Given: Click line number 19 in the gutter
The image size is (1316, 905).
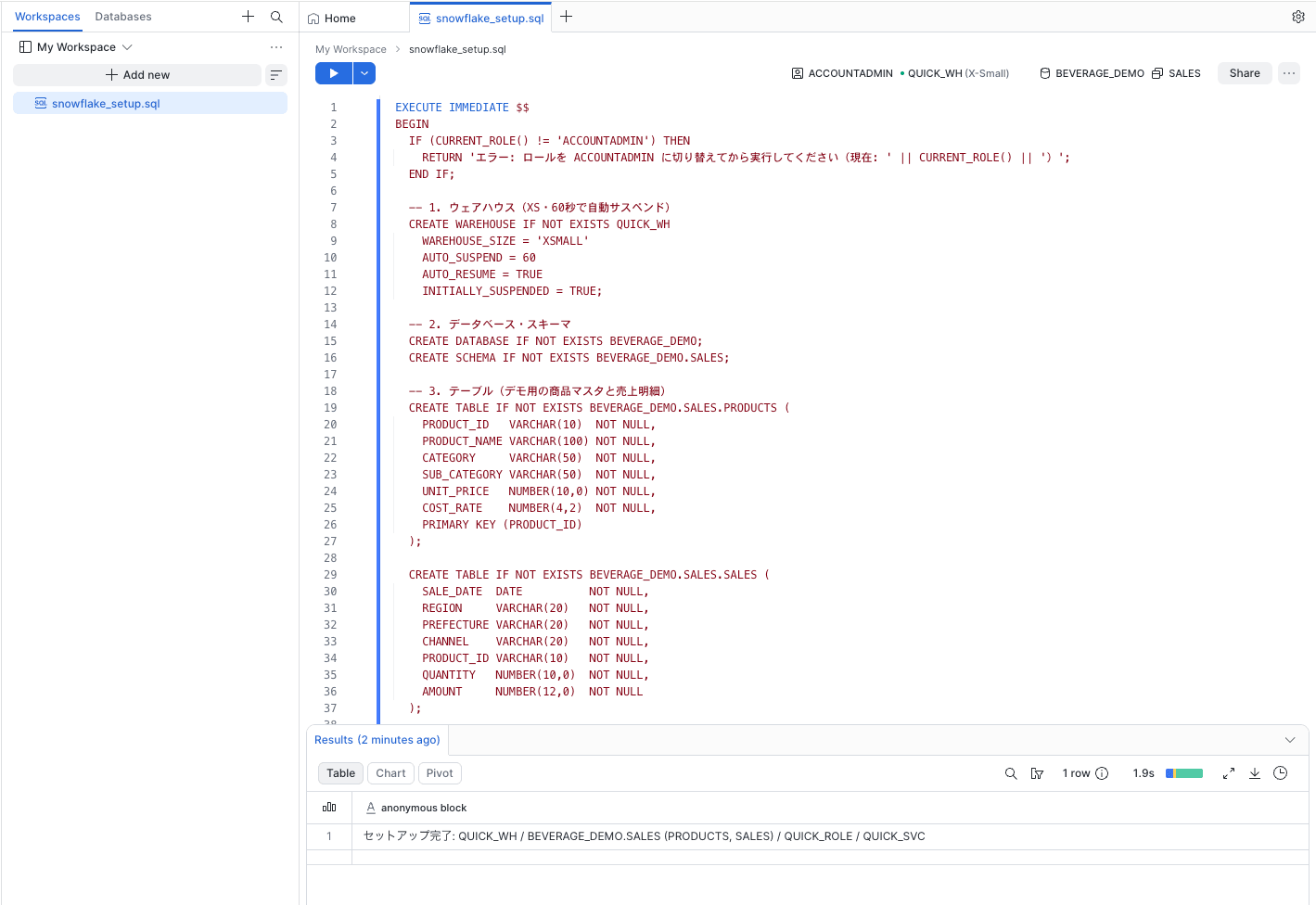Looking at the screenshot, I should coord(330,408).
